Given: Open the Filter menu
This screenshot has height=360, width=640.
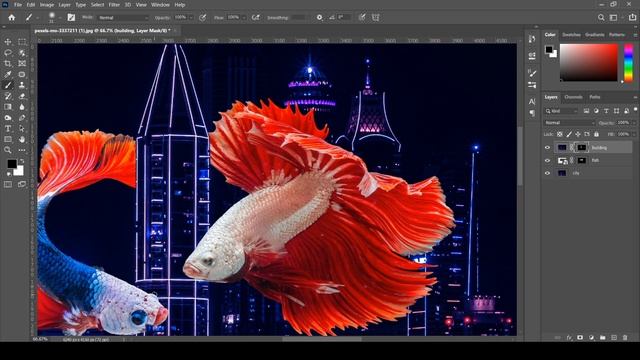Looking at the screenshot, I should tap(114, 5).
